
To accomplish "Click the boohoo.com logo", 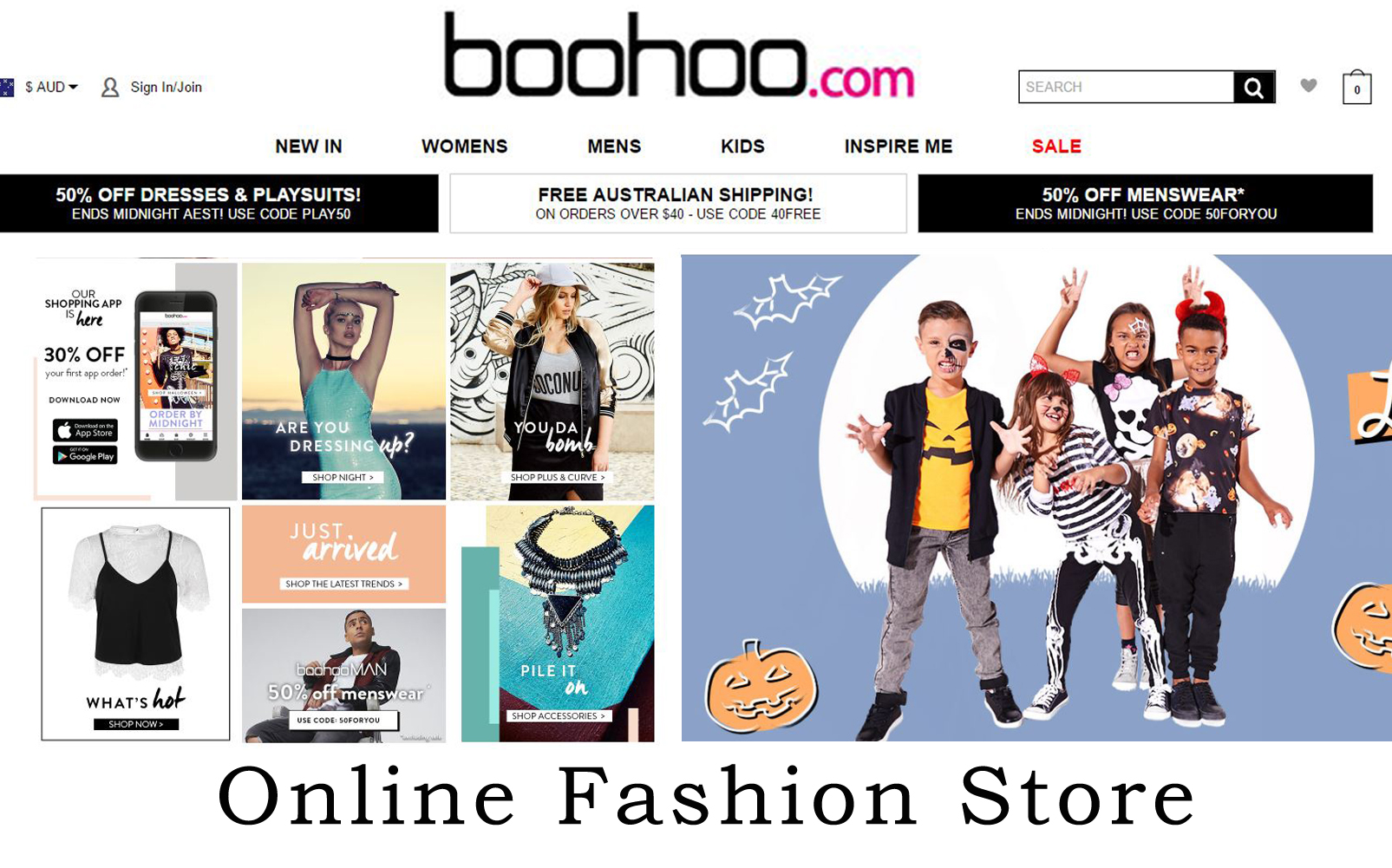I will click(679, 55).
